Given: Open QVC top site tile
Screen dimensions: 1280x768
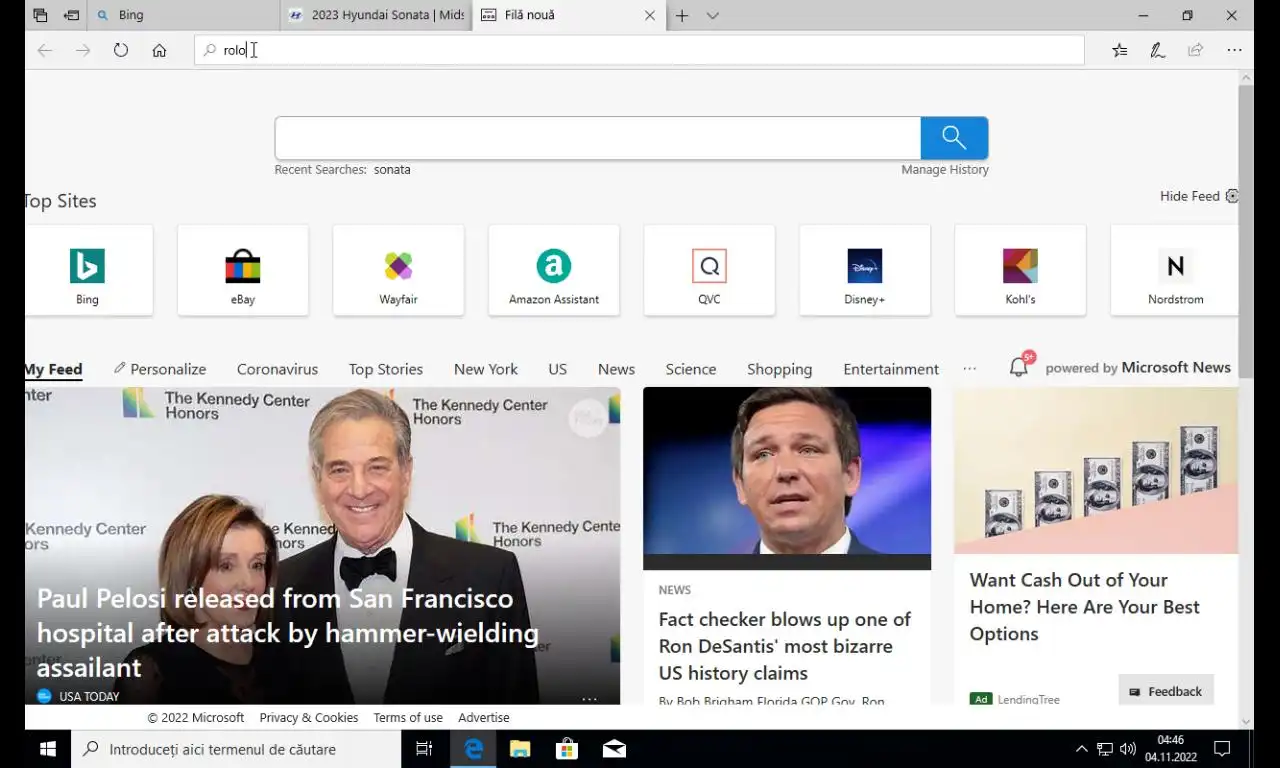Looking at the screenshot, I should tap(709, 270).
